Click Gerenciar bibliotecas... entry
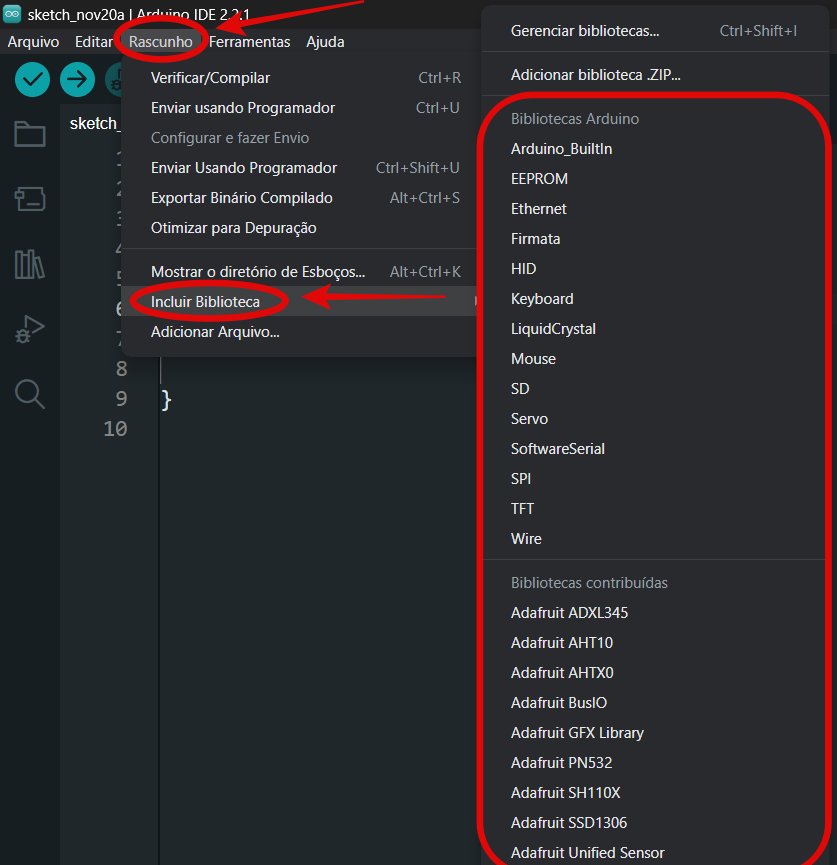837x865 pixels. (x=585, y=31)
